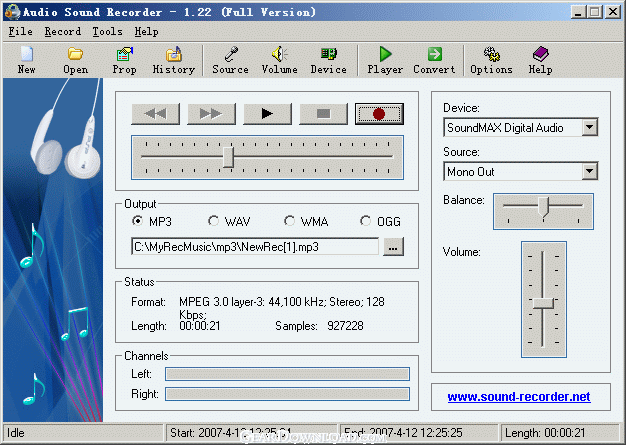Open the Device toolbar icon
The width and height of the screenshot is (626, 445).
(x=329, y=60)
